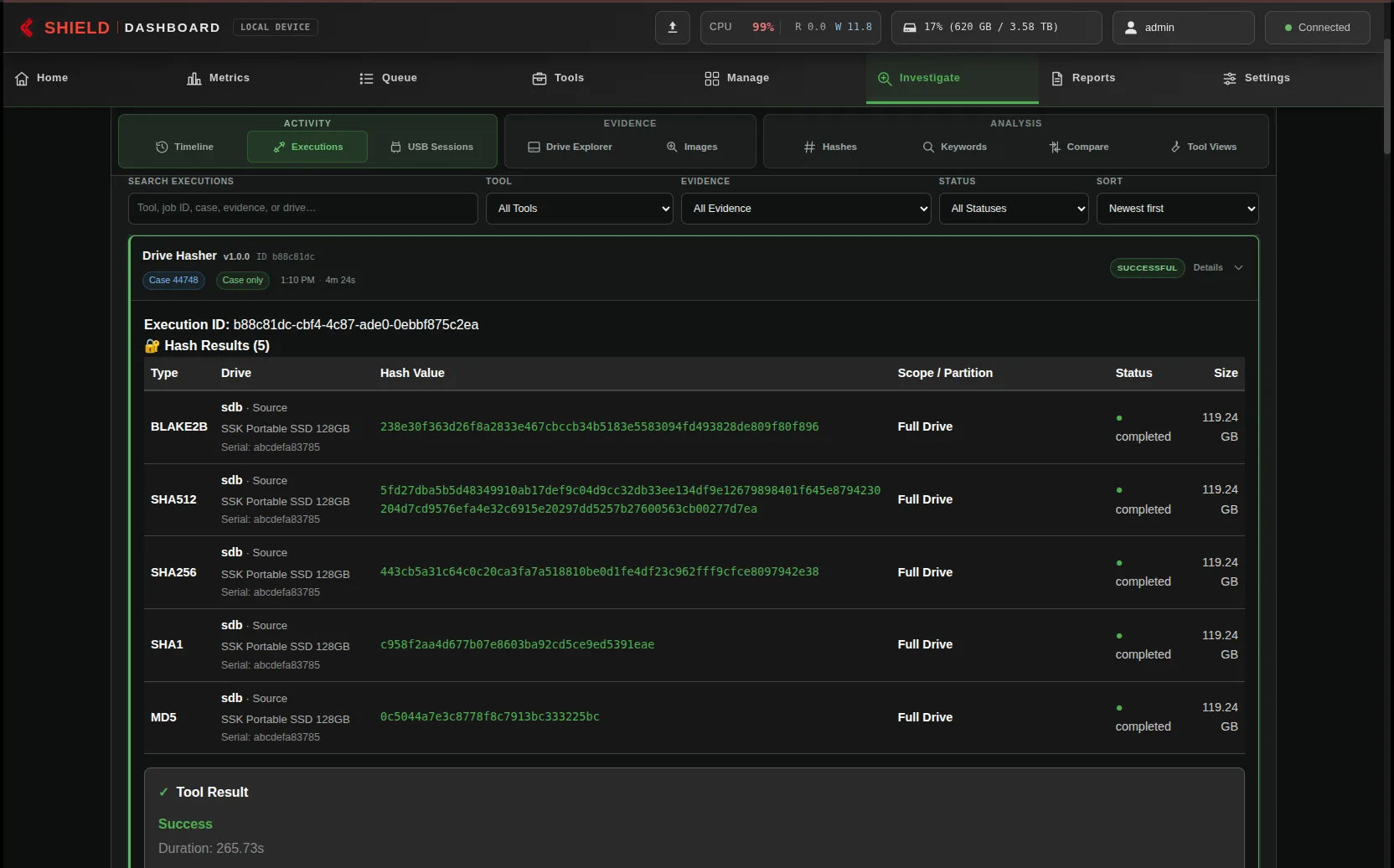Screen dimensions: 1394x868
Task: Click the search executions input field
Action: [x=302, y=209]
